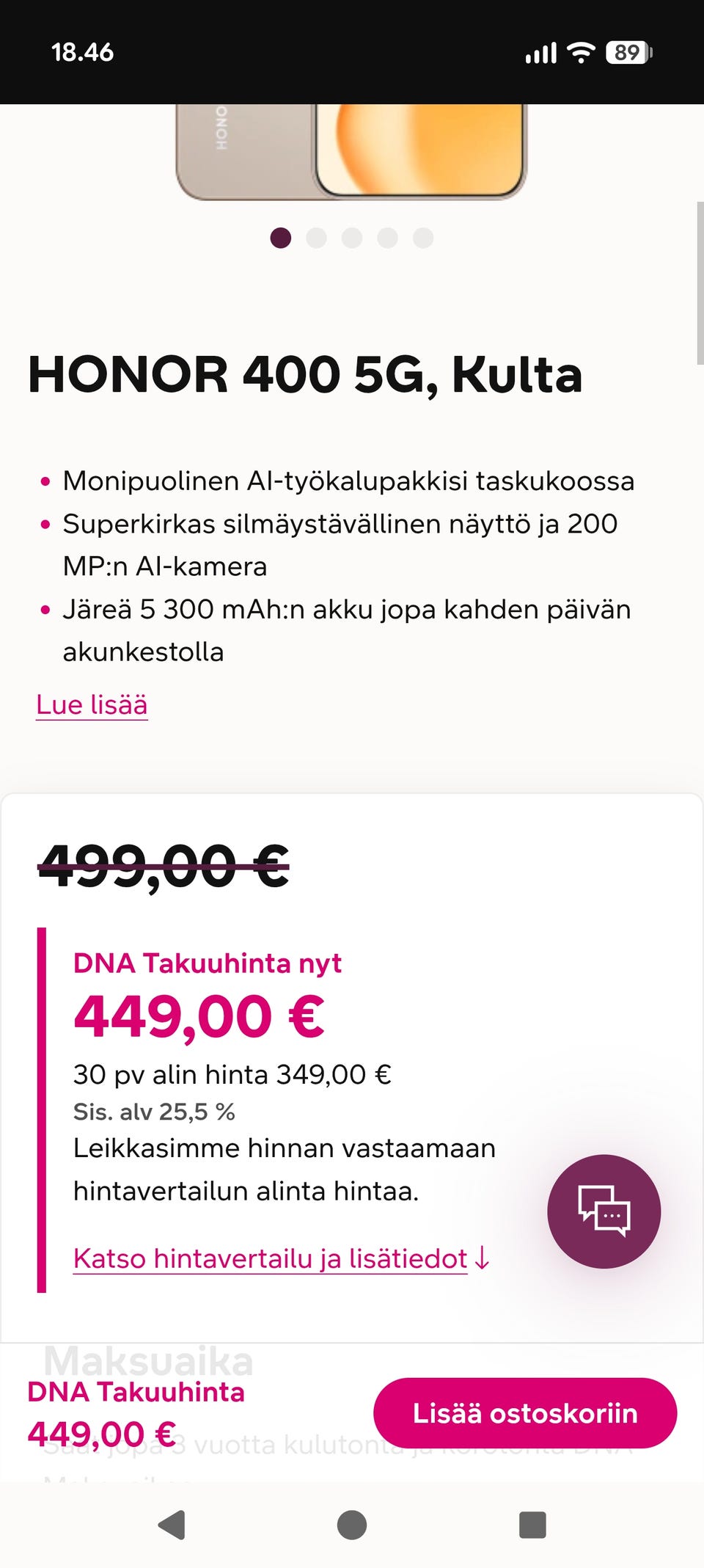
Task: Jump to the fifth carousel dot
Action: coord(423,238)
